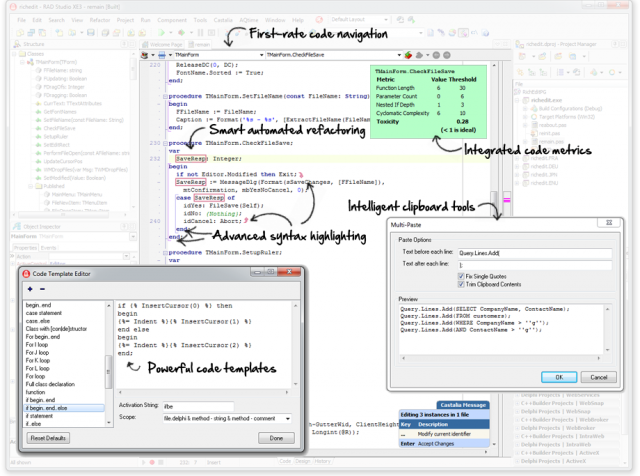Click the Object Inspector header icon
The width and height of the screenshot is (640, 476).
[17, 226]
